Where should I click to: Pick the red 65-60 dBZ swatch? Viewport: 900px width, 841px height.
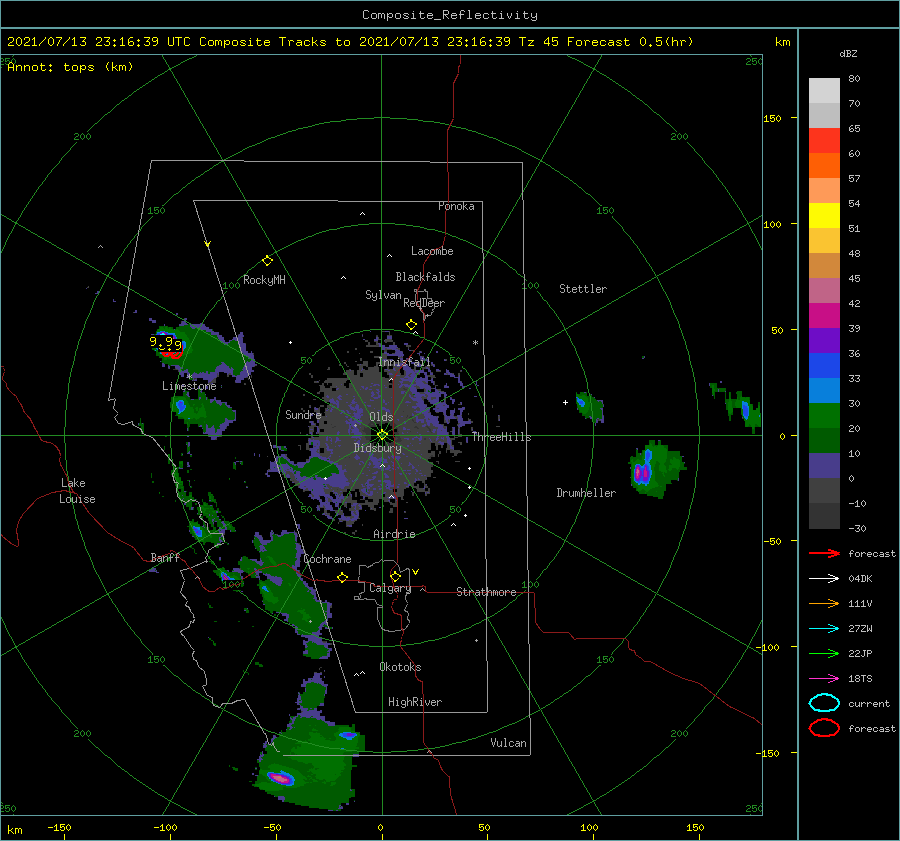(824, 140)
